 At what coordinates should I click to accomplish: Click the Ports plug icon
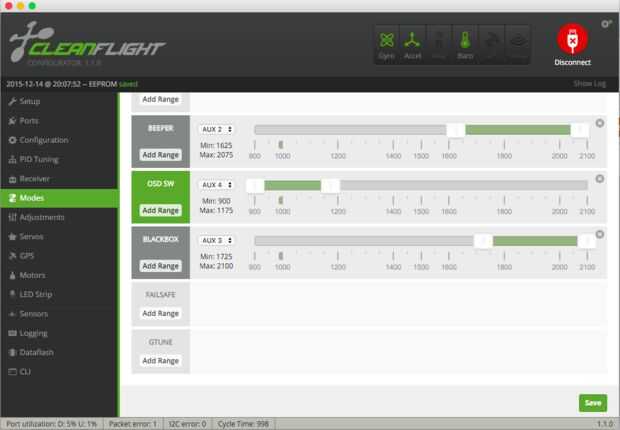tap(12, 121)
